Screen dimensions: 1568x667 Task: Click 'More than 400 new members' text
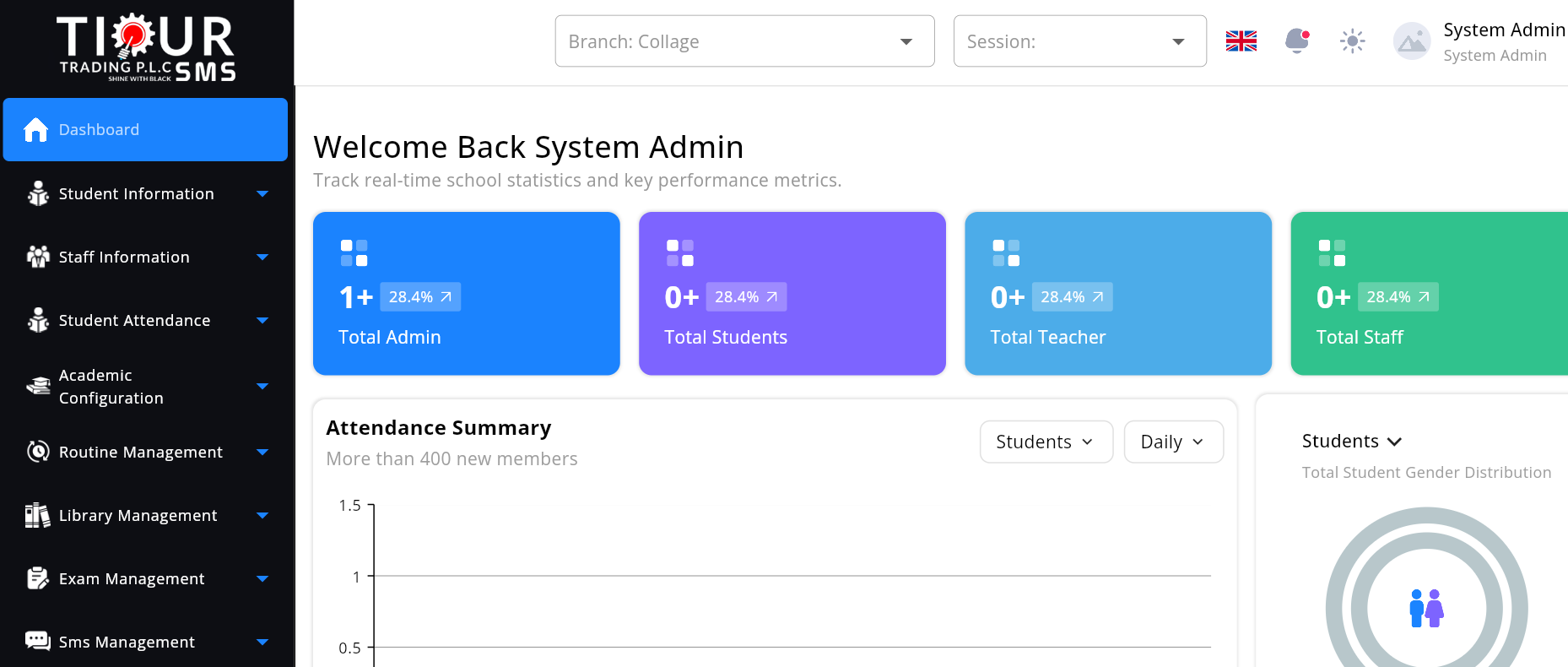[451, 458]
